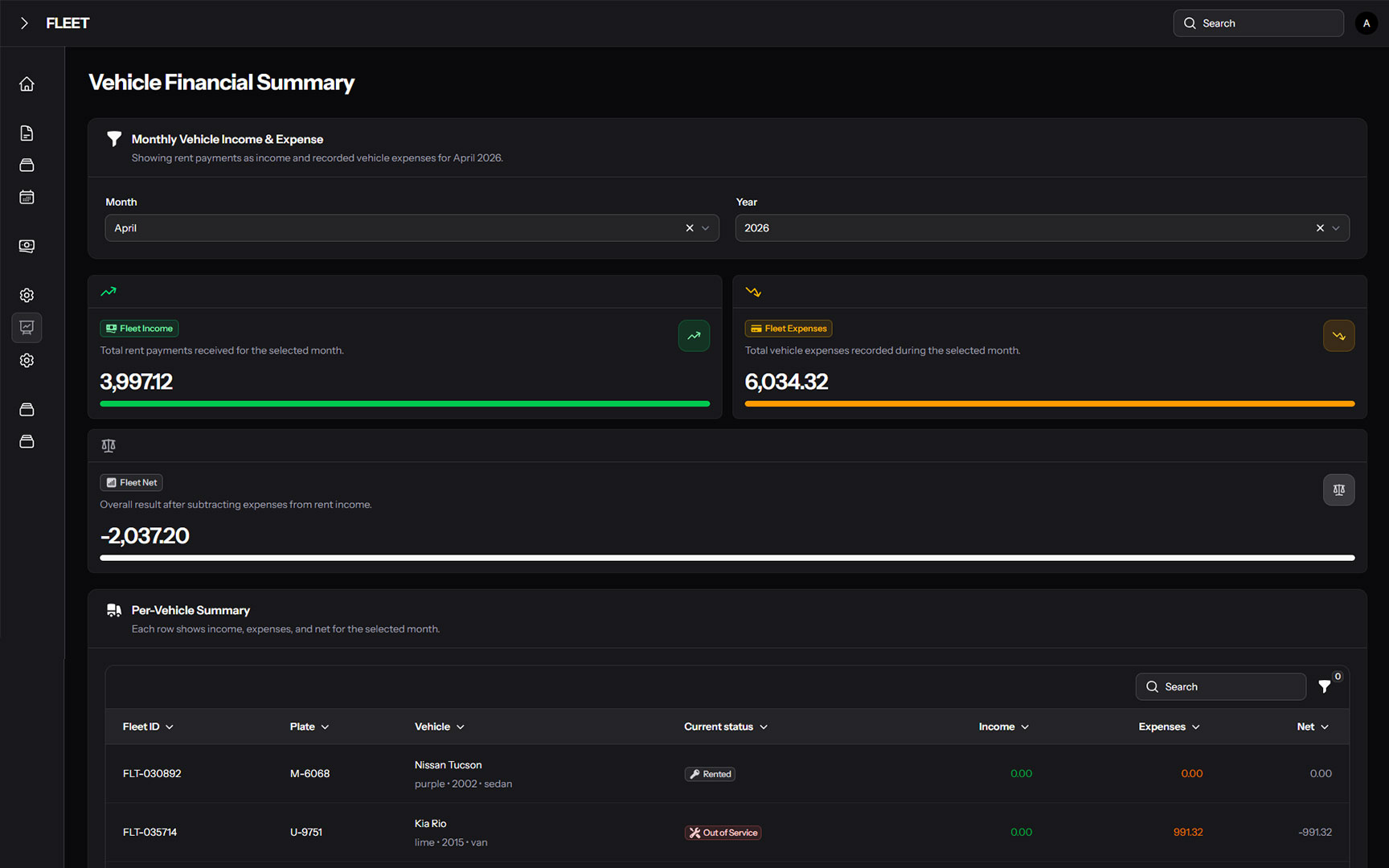Click fleet expenses total 6,034.32
The width and height of the screenshot is (1389, 868).
pyautogui.click(x=786, y=382)
